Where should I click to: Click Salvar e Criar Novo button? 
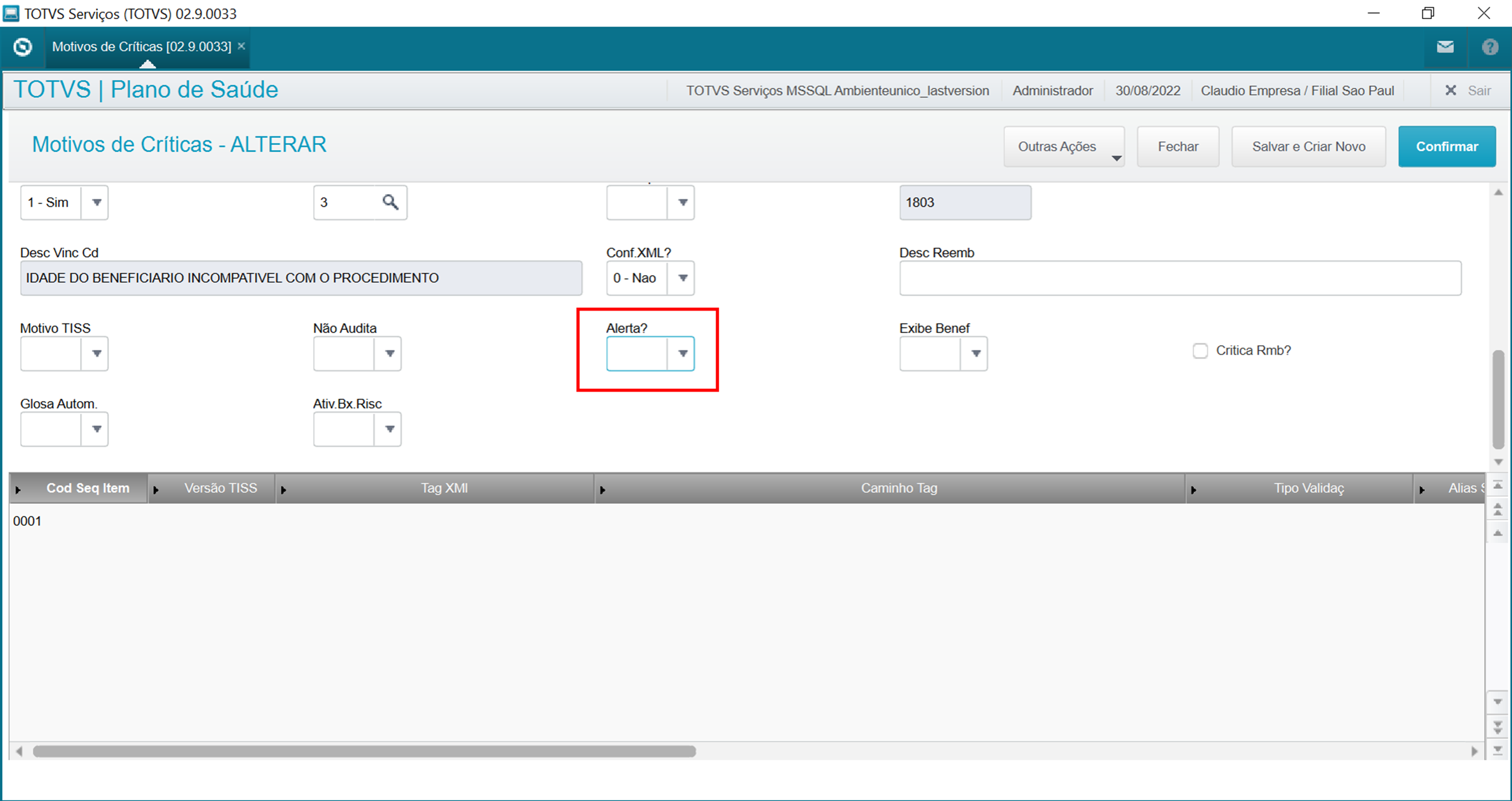tap(1308, 147)
